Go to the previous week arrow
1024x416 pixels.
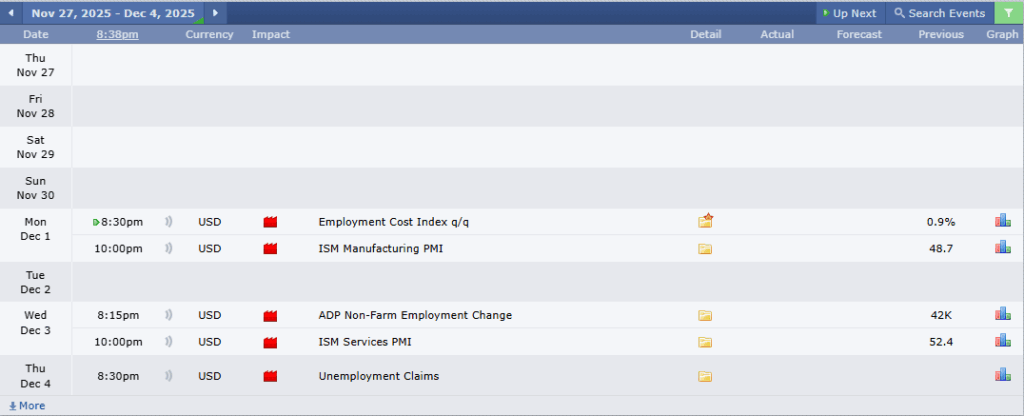pyautogui.click(x=12, y=13)
